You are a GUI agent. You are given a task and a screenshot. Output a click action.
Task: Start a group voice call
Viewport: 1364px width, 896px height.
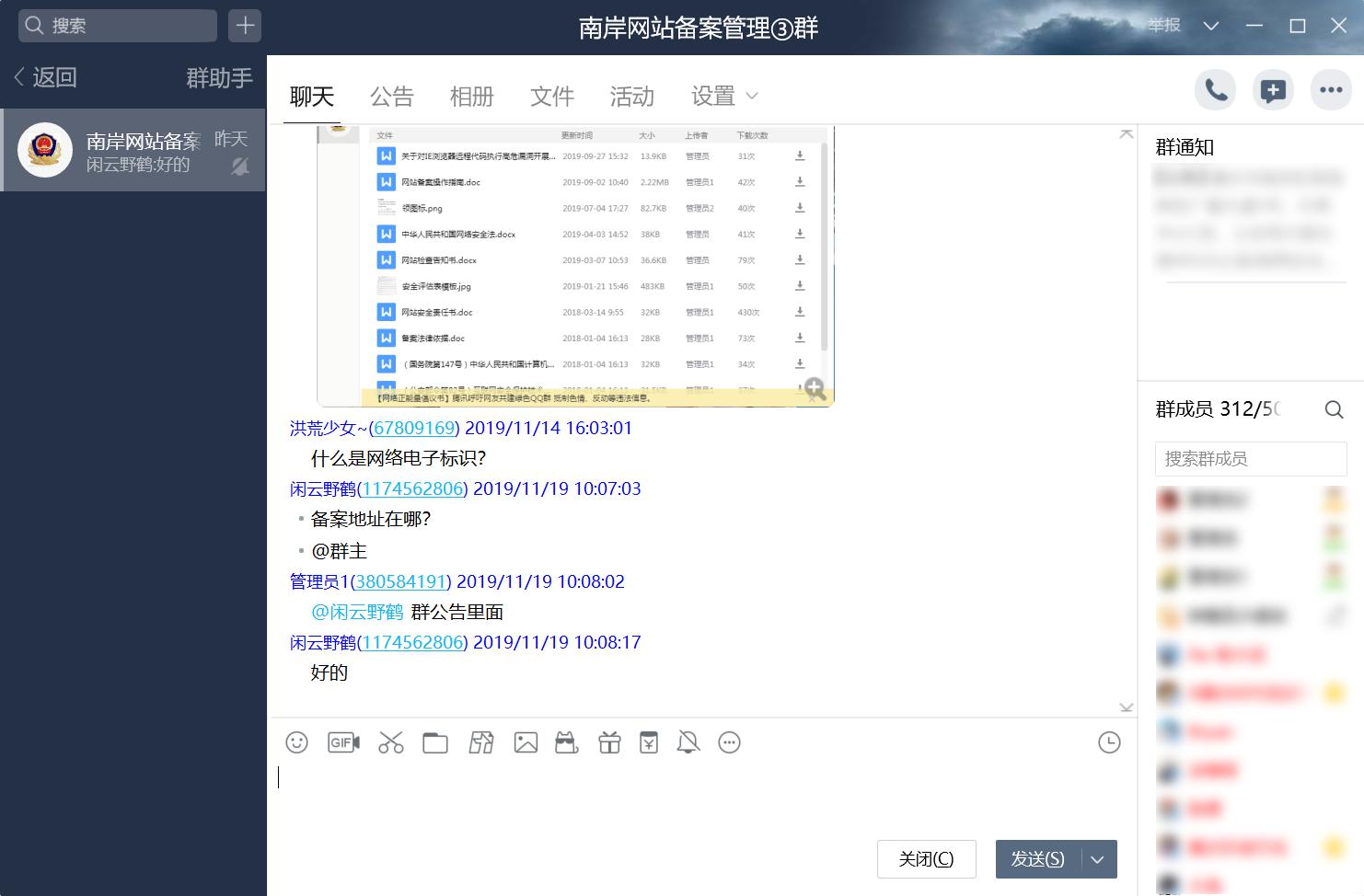(1215, 90)
